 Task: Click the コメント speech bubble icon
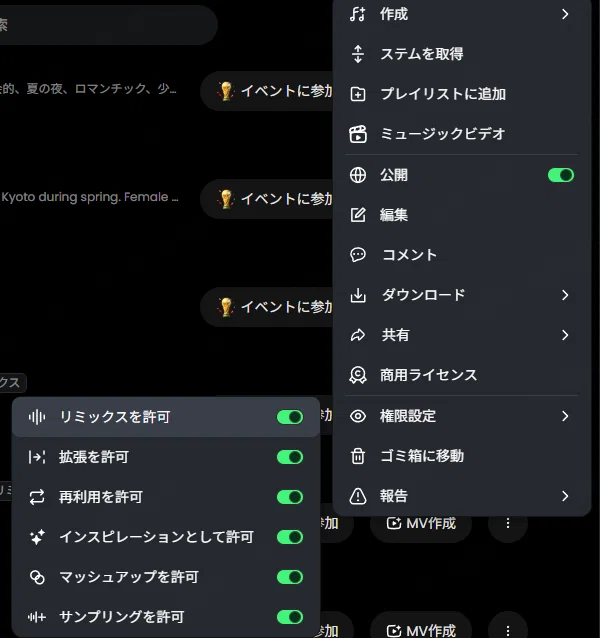tap(358, 255)
